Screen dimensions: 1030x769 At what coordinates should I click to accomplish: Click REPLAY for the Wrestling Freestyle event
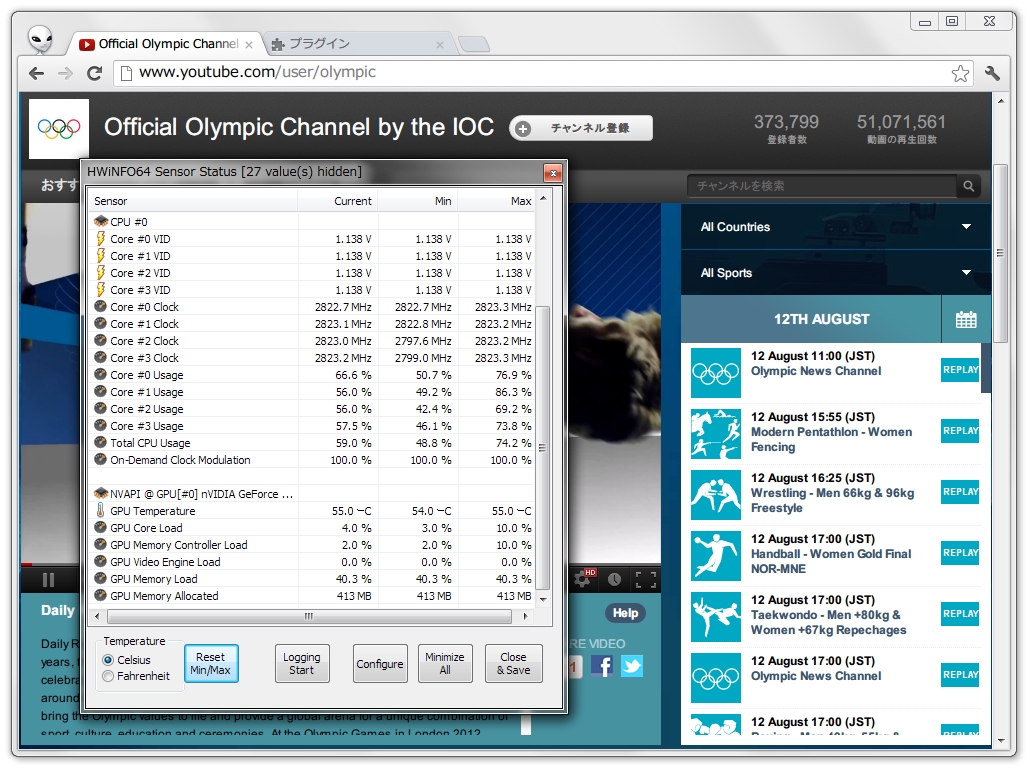tap(959, 492)
